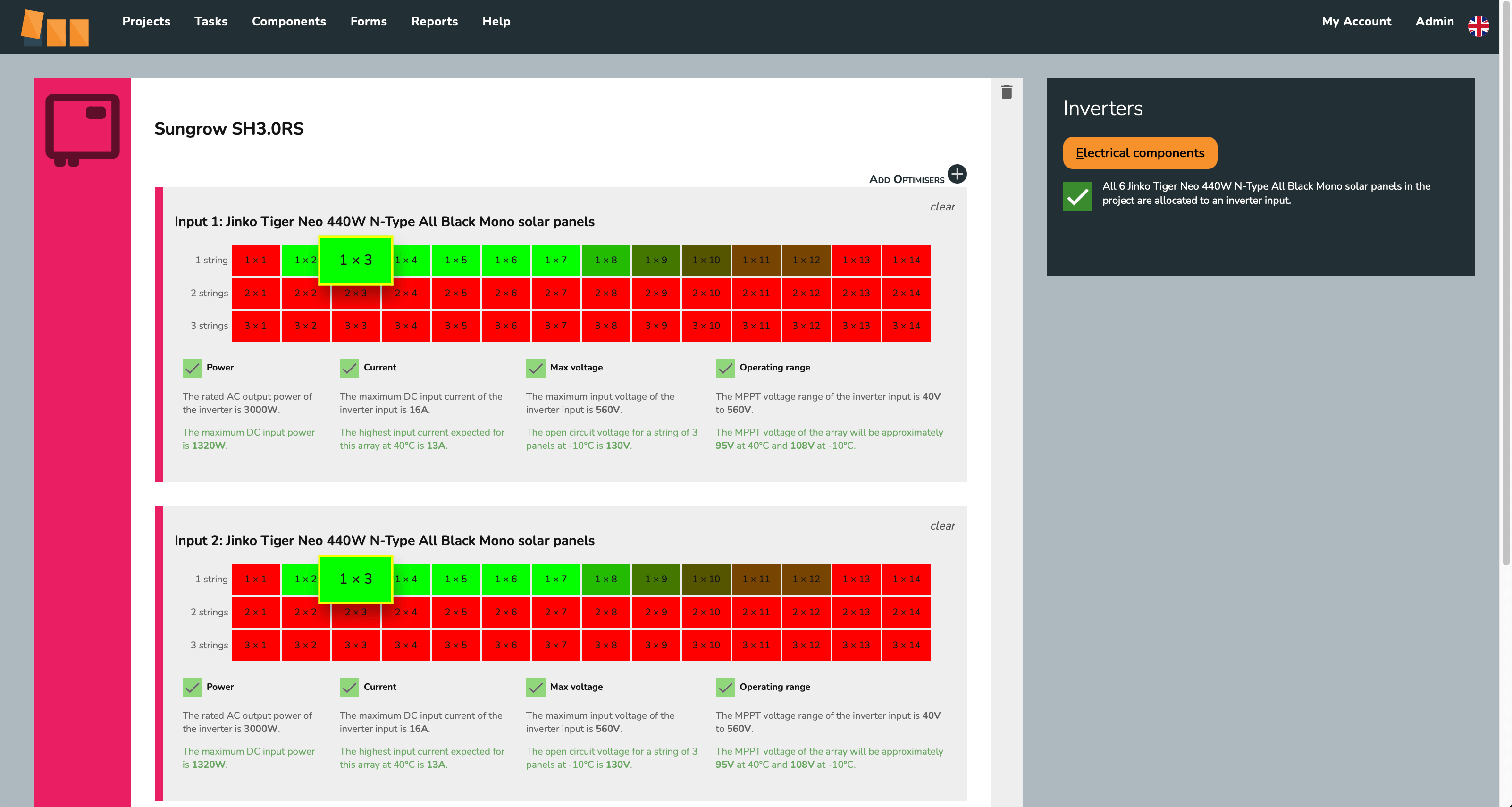The image size is (1512, 807).
Task: Click "2 strings" row label in Input 2
Action: pyautogui.click(x=209, y=612)
